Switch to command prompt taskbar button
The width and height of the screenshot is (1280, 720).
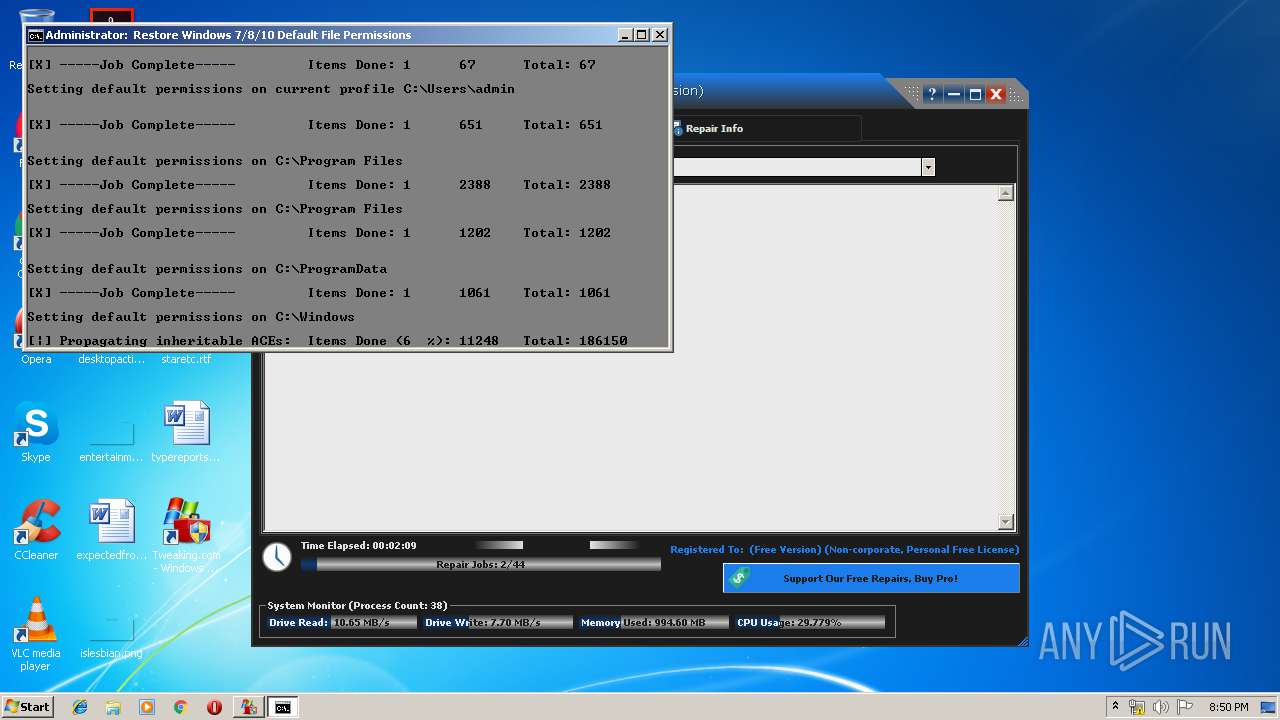tap(283, 707)
